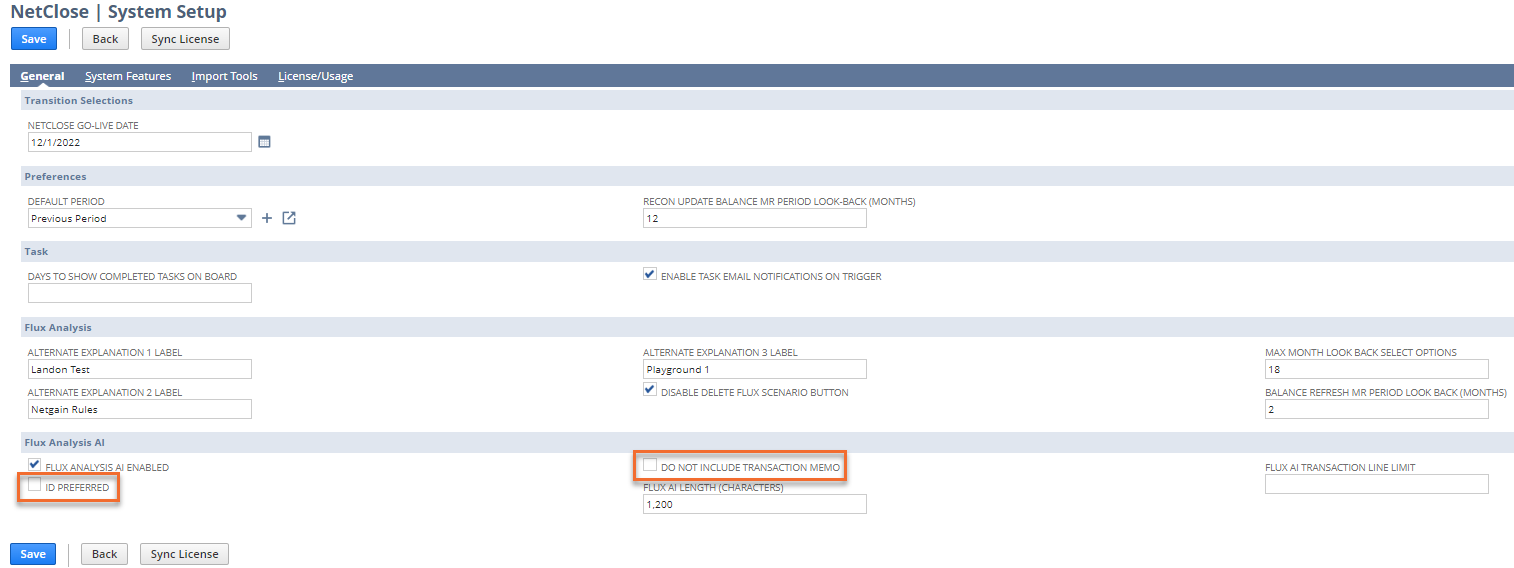Edit the Alternate Explanation 1 Label field
1514x568 pixels.
139,369
